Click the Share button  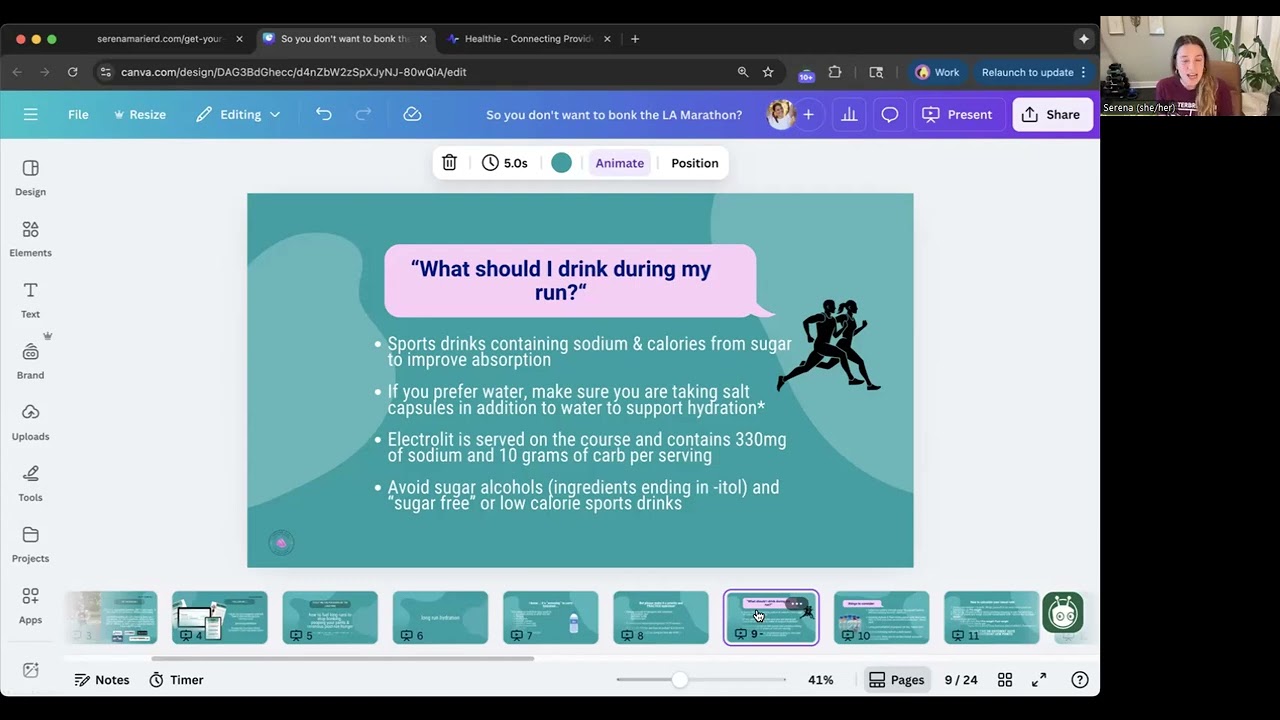tap(1052, 114)
